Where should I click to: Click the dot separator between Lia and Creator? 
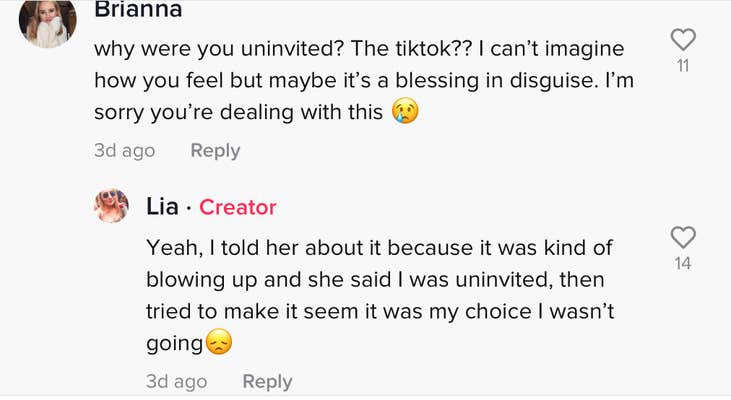pos(189,208)
